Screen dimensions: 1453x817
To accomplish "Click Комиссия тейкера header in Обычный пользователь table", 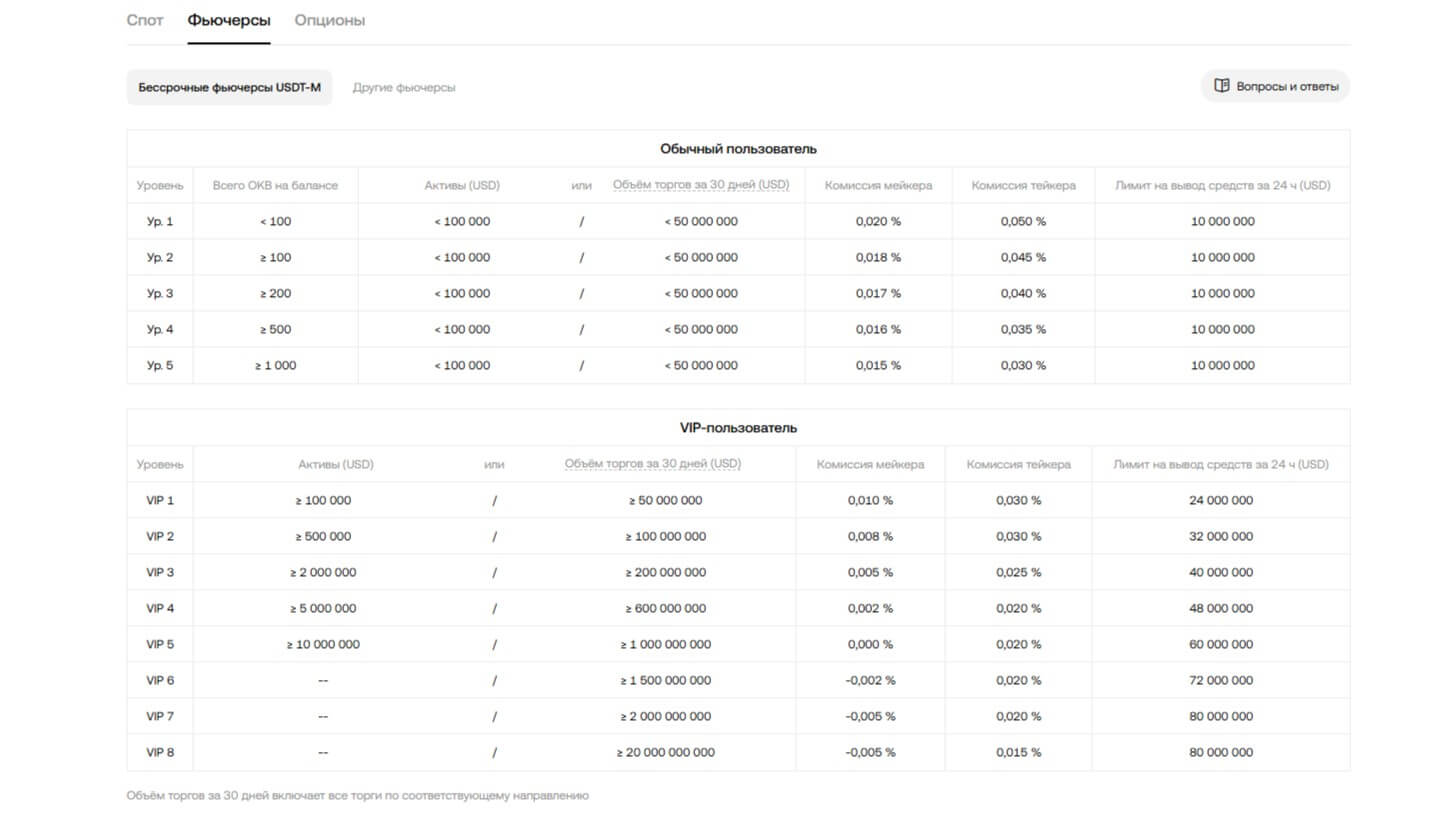I will pos(1023,185).
